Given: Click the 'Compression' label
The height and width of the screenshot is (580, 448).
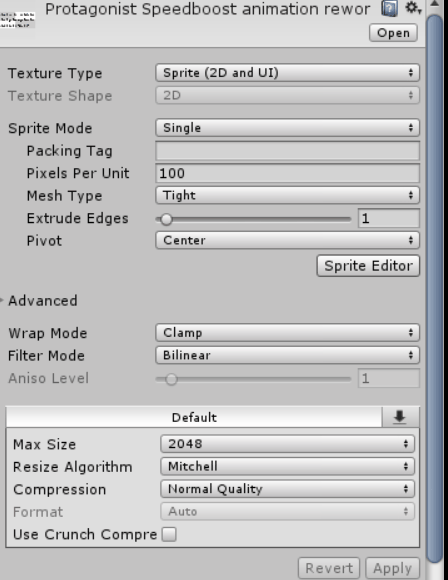Looking at the screenshot, I should pos(60,489).
